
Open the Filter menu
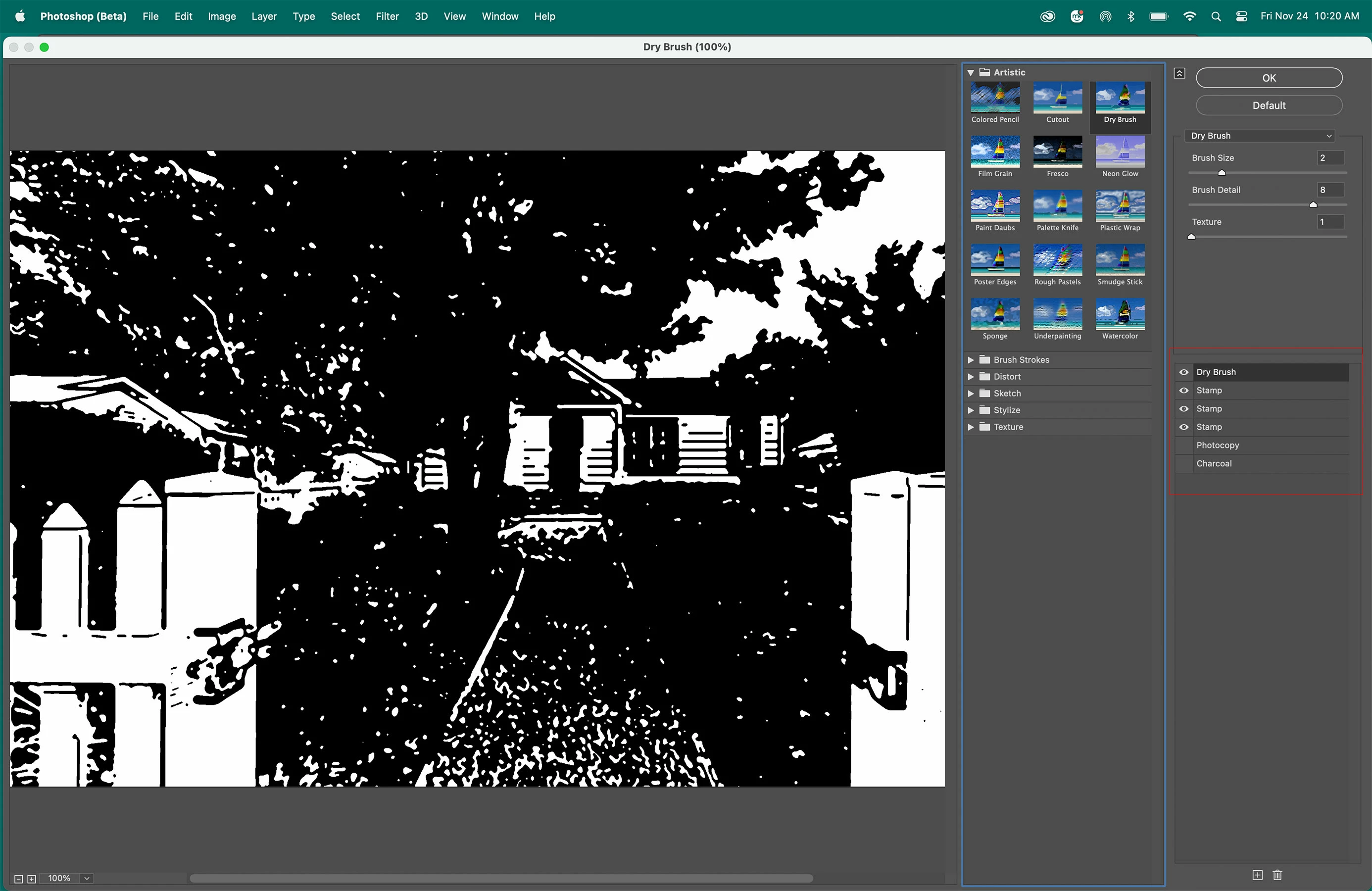(x=387, y=16)
